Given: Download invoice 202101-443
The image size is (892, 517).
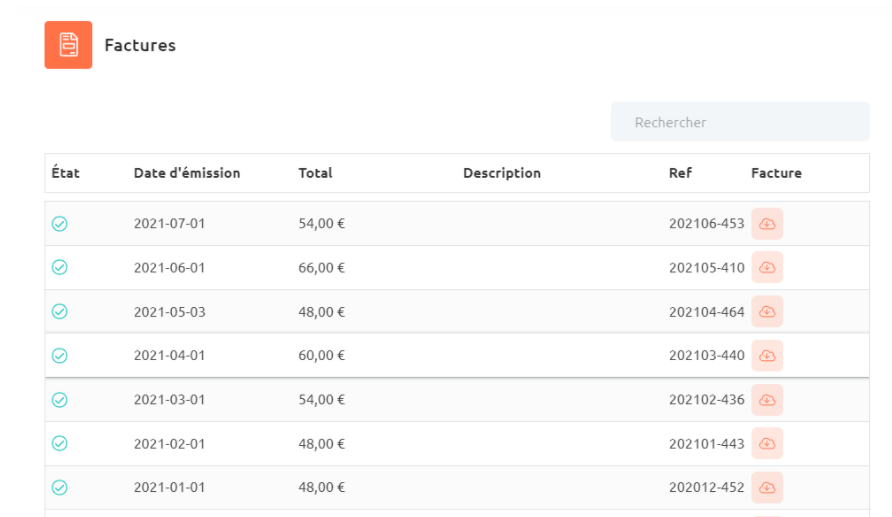Looking at the screenshot, I should [x=767, y=444].
